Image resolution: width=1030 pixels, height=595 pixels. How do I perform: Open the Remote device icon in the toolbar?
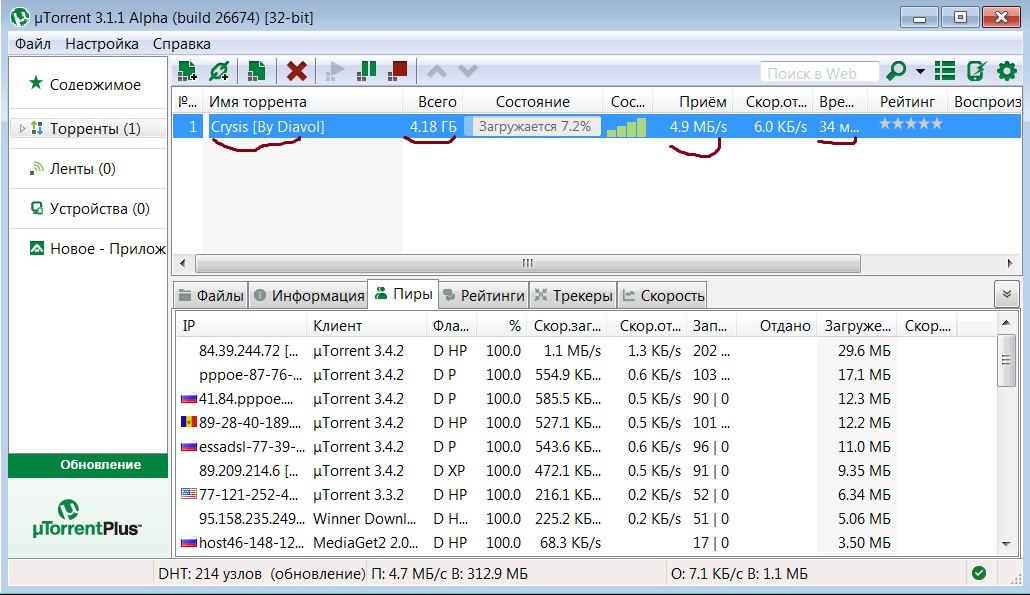[976, 71]
